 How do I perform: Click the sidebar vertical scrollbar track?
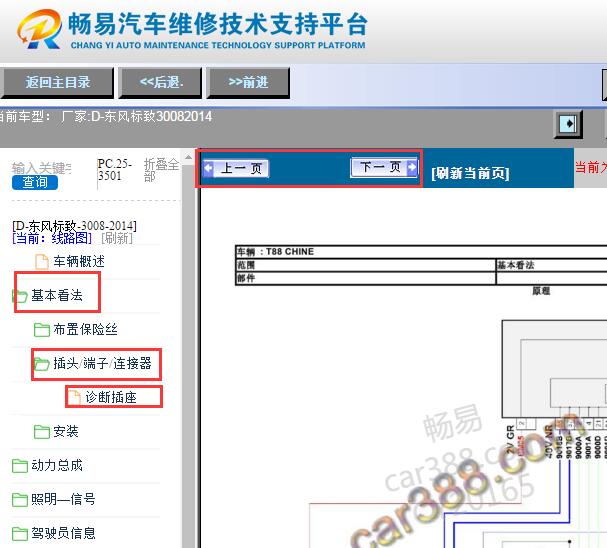[x=188, y=356]
